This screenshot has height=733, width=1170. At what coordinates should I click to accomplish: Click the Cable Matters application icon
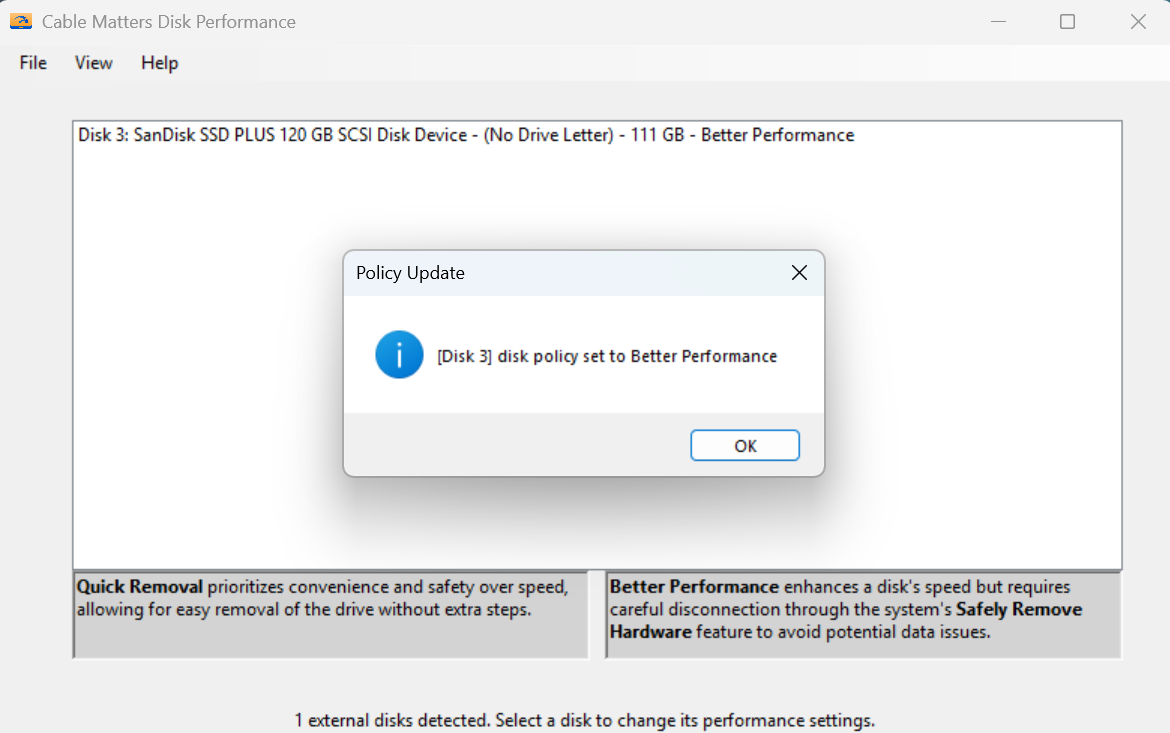click(x=20, y=20)
